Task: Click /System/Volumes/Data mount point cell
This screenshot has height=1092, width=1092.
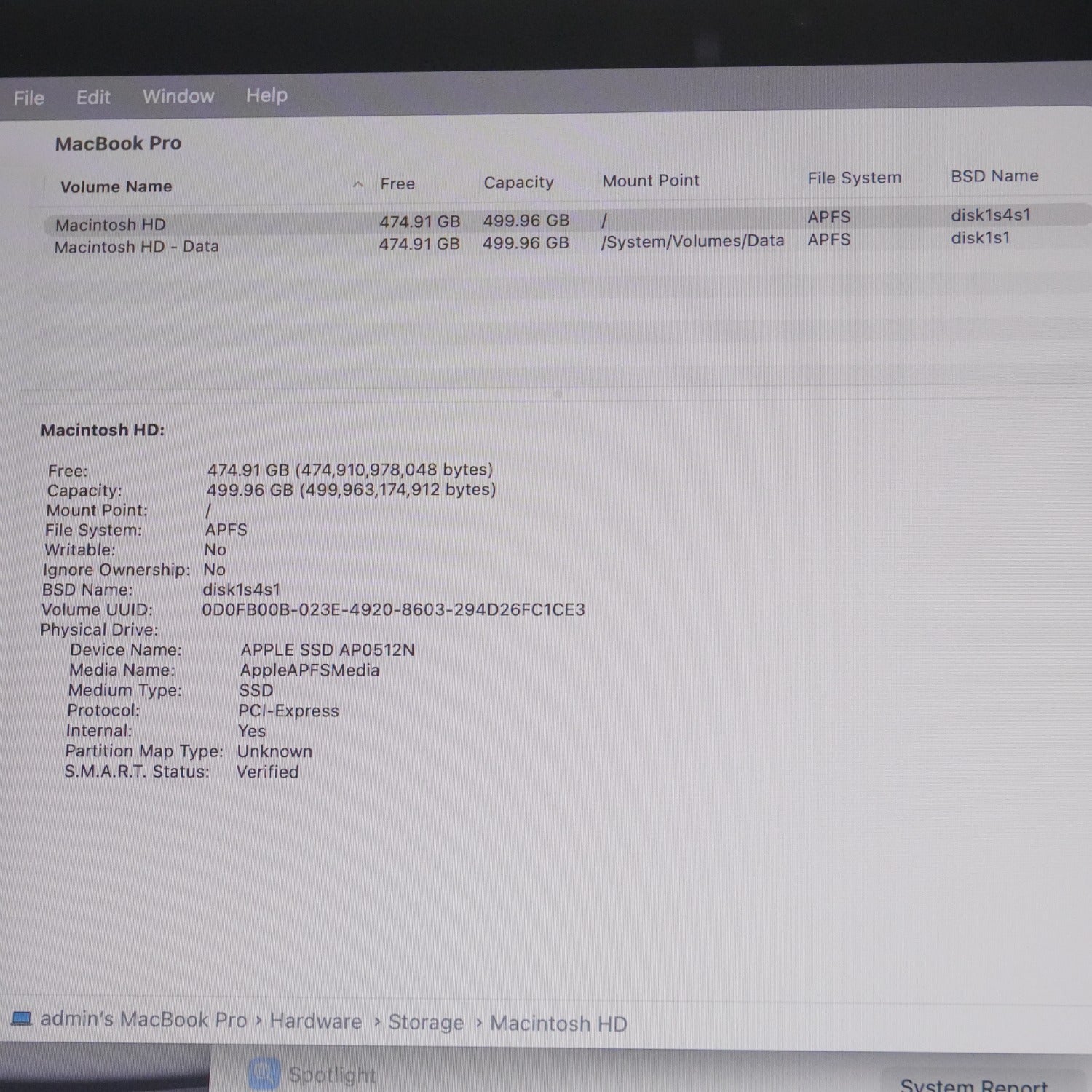Action: (692, 241)
